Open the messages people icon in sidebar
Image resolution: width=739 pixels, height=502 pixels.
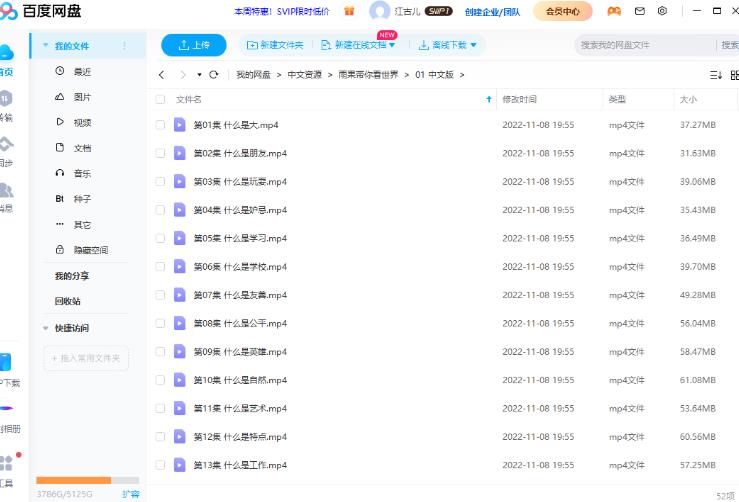[6, 190]
